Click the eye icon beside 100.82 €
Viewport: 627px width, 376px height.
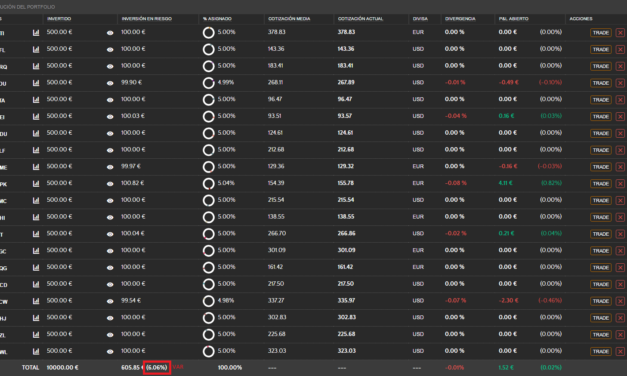(110, 184)
